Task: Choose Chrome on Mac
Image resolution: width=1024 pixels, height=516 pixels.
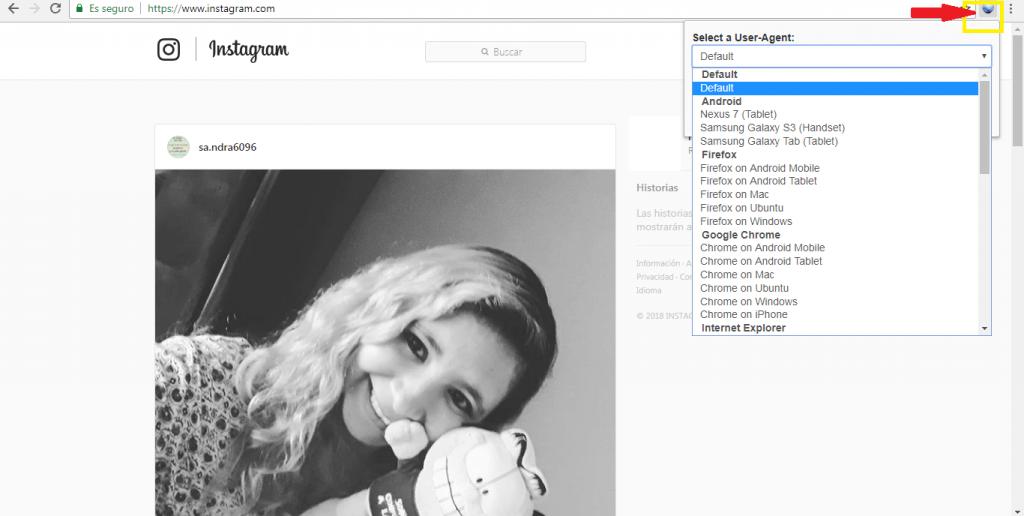Action: coord(835,274)
